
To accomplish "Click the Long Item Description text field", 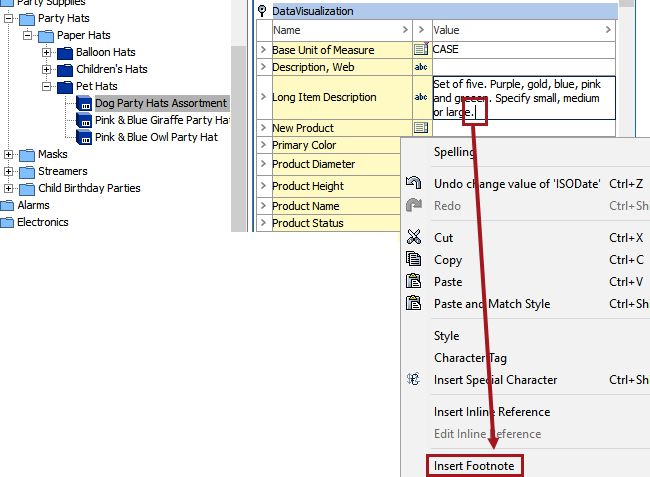I will click(x=523, y=98).
